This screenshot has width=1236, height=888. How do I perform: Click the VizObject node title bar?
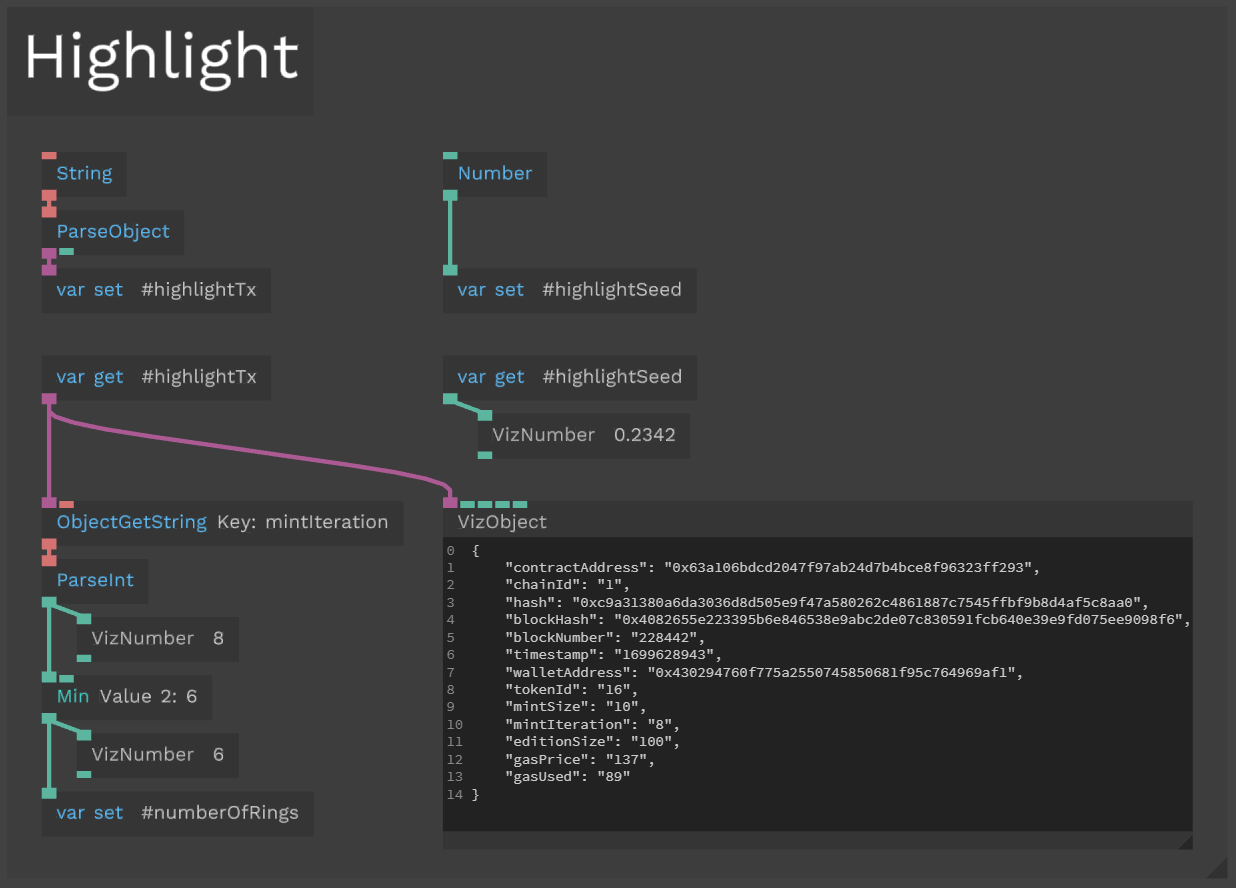click(x=817, y=522)
